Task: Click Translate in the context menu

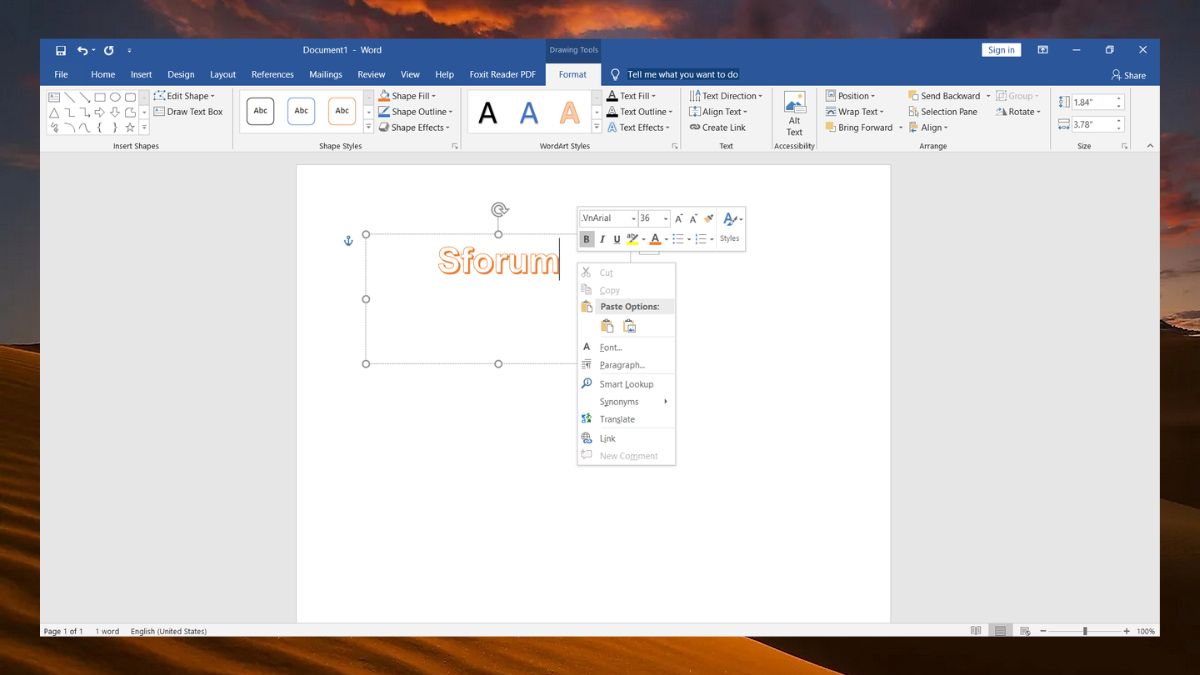Action: tap(627, 419)
